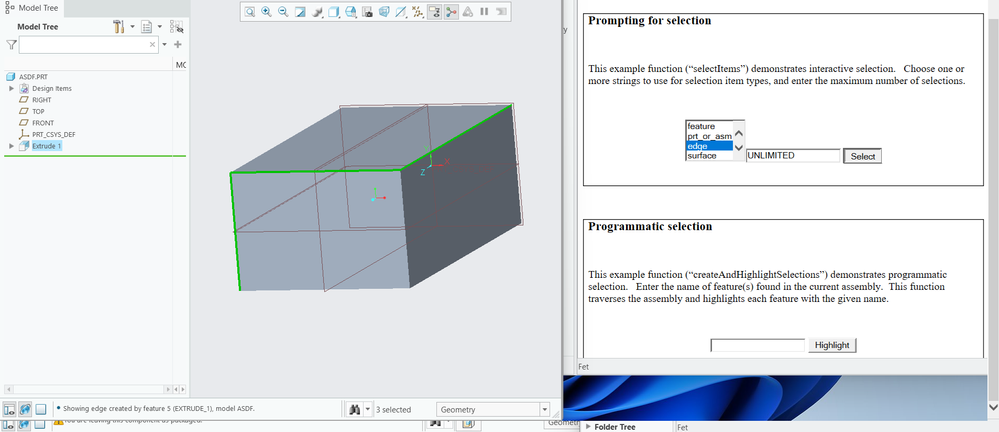The image size is (999, 432).
Task: Click the Repaint screen icon
Action: (x=300, y=12)
